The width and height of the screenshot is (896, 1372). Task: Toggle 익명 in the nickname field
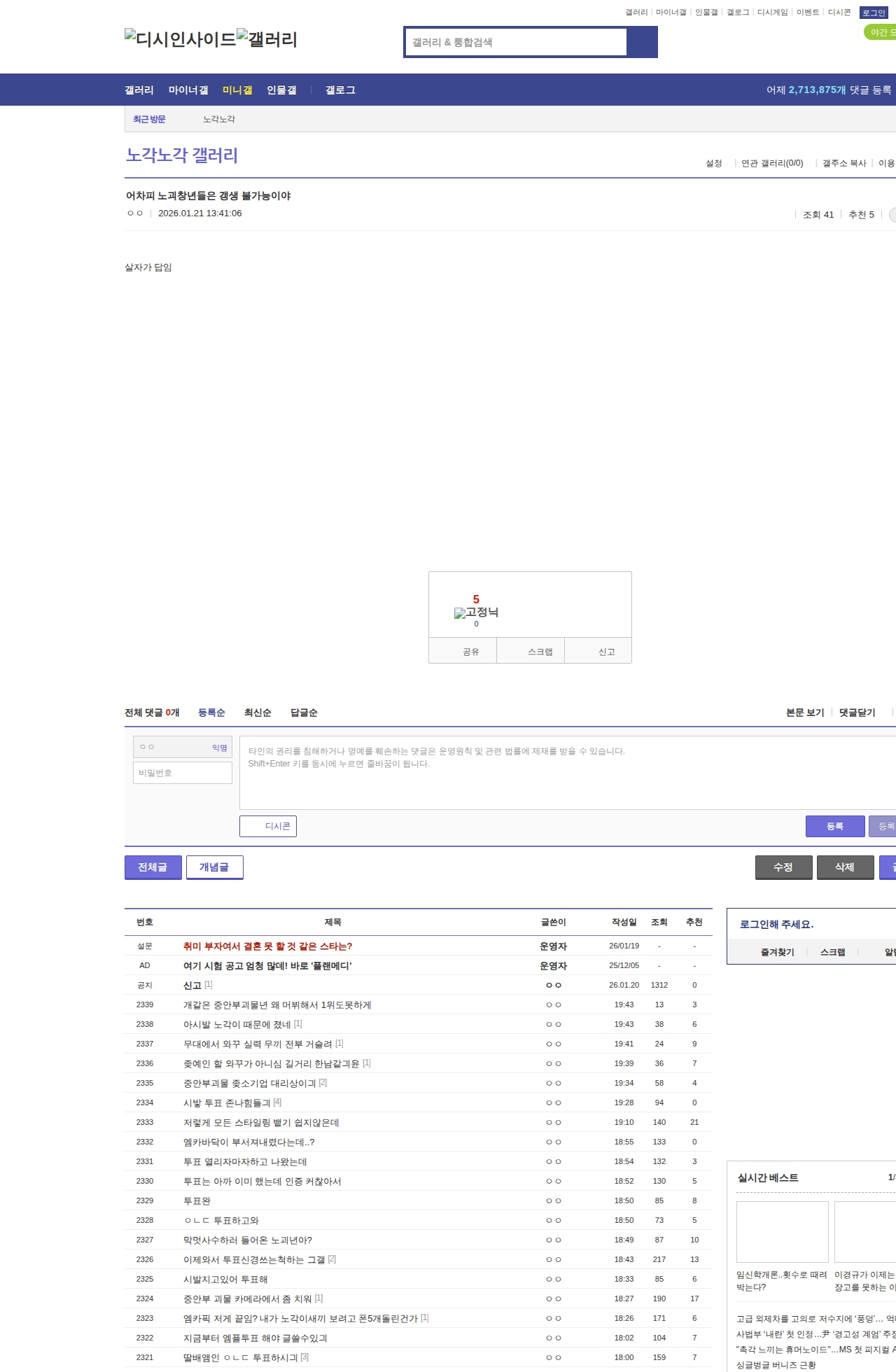tap(219, 748)
